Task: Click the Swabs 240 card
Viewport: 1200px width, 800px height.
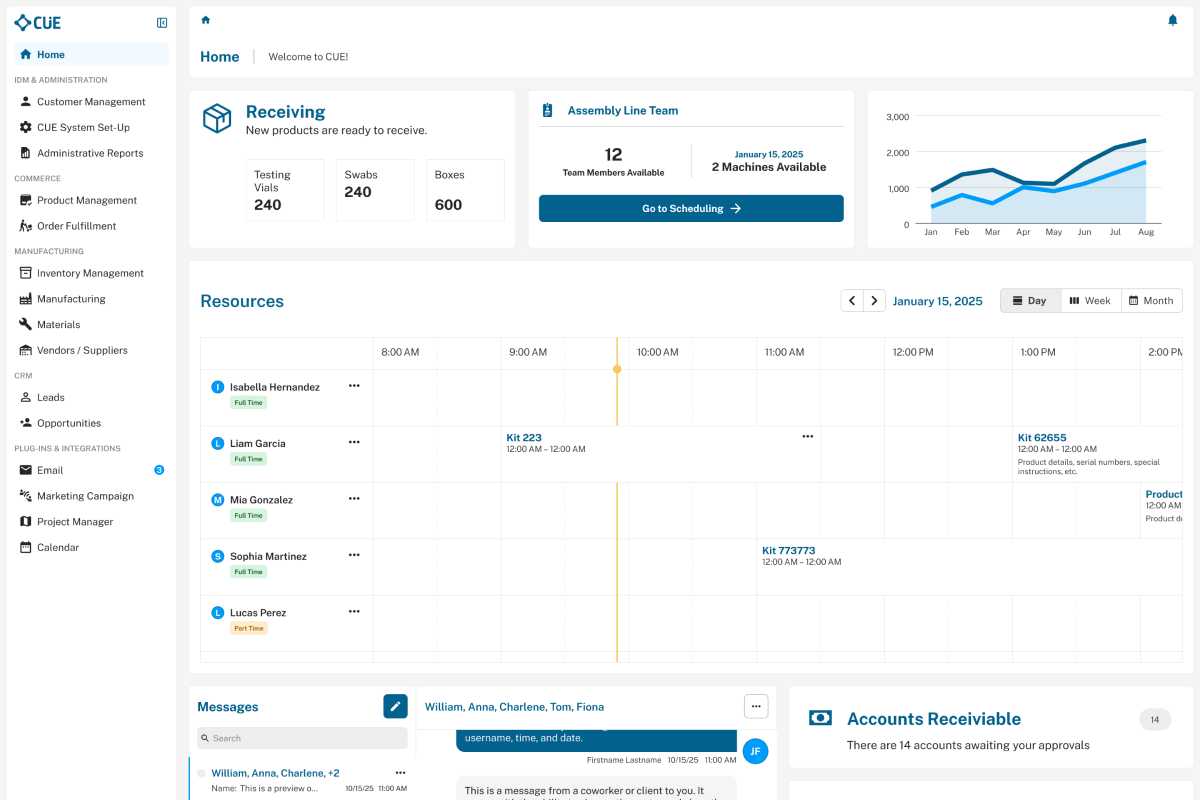Action: (x=375, y=190)
